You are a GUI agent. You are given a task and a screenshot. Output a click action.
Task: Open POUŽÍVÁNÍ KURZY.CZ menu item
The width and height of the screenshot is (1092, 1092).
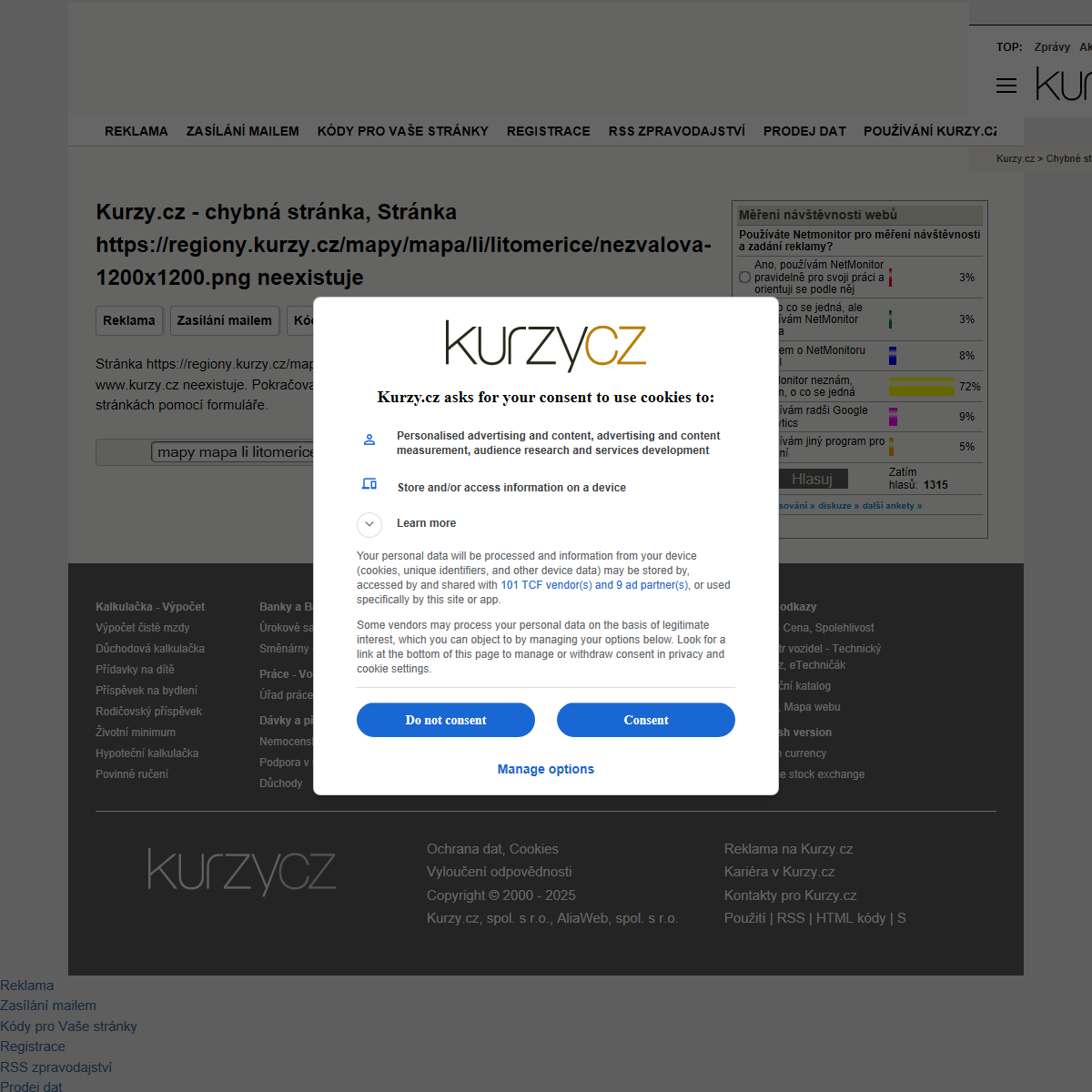coord(930,131)
